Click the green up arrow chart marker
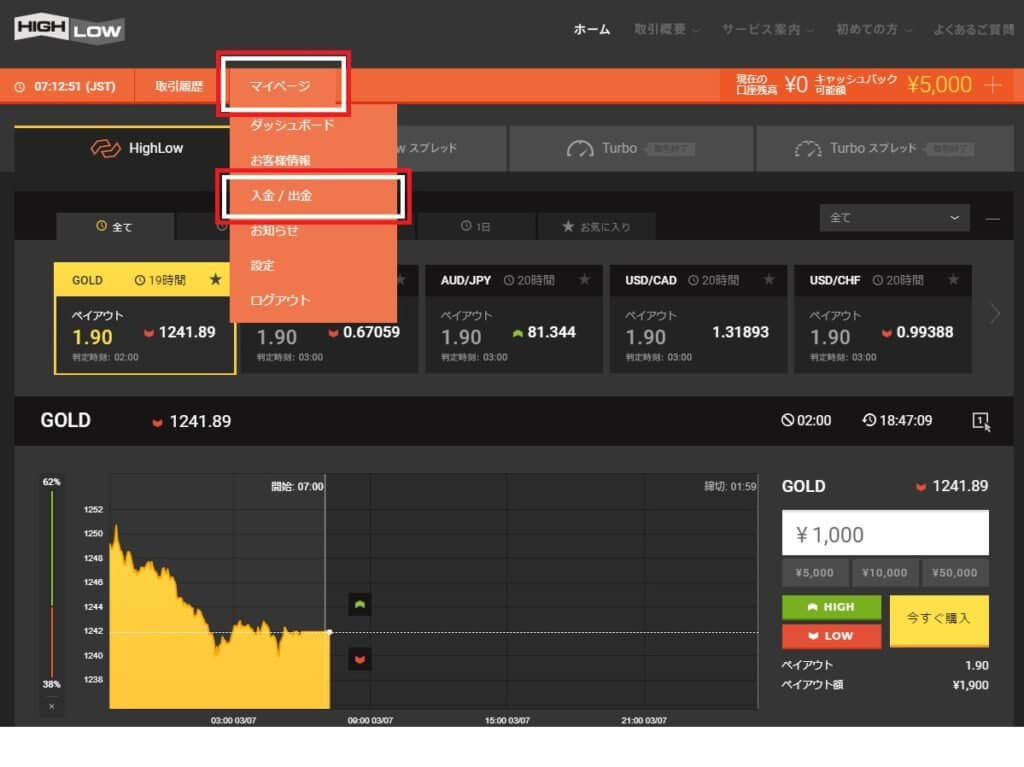The width and height of the screenshot is (1024, 767). pyautogui.click(x=360, y=605)
